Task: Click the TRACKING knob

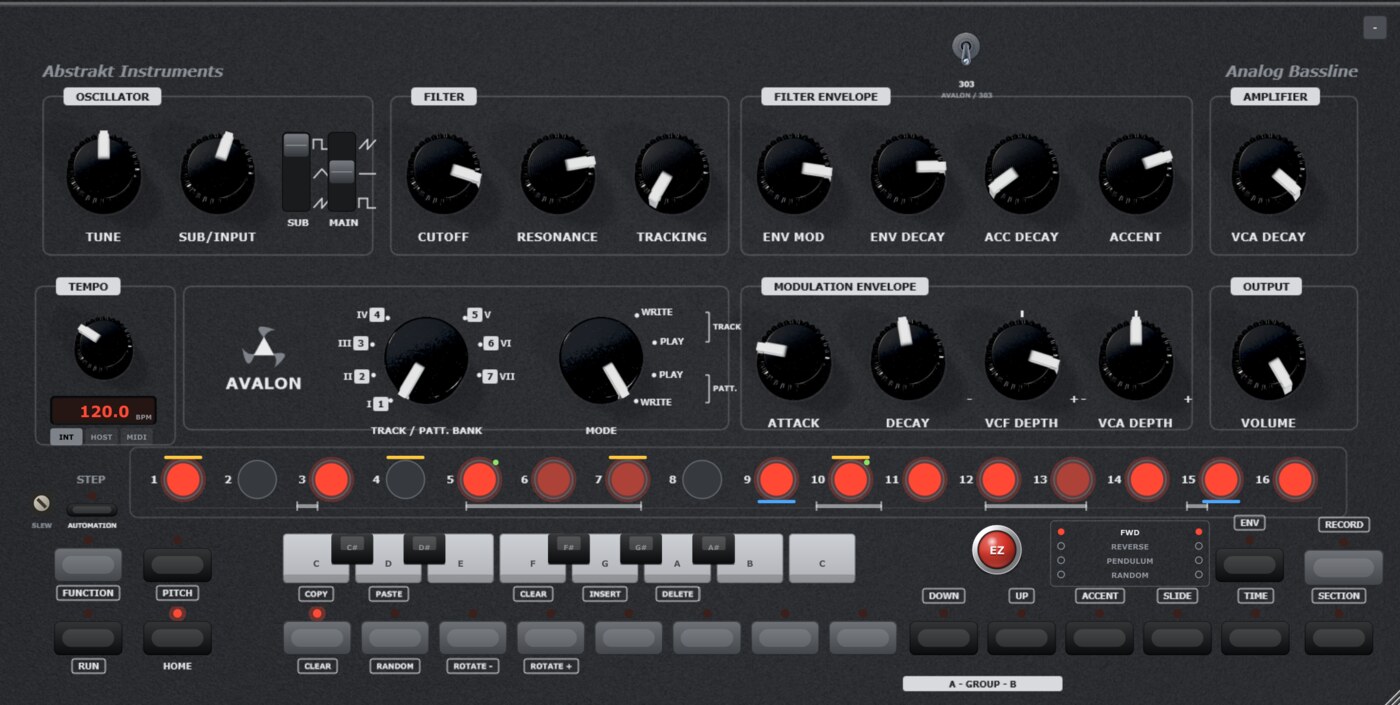Action: (671, 175)
